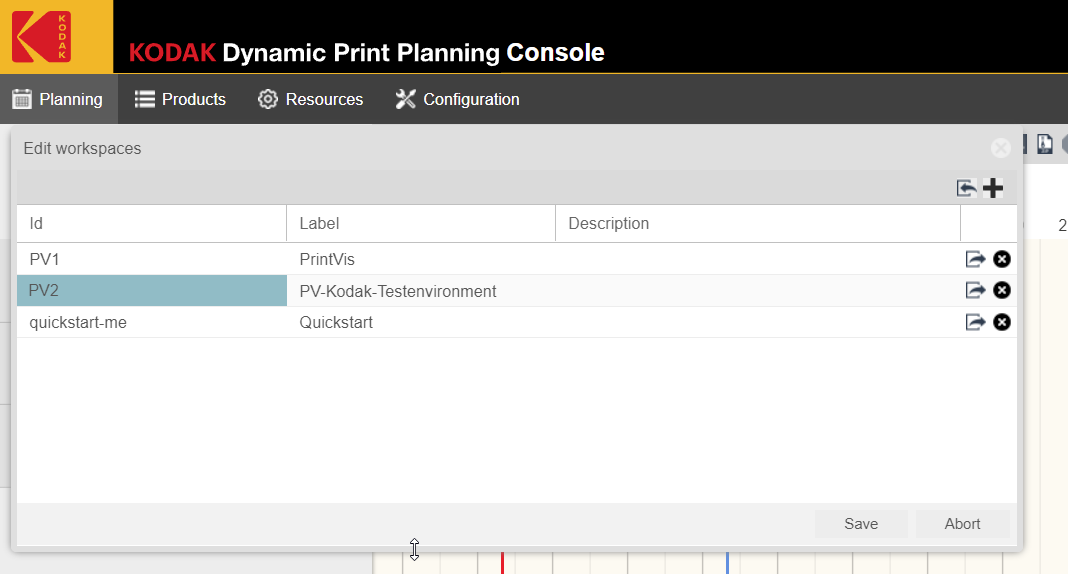Remove the PV2 workspace
This screenshot has height=574, width=1068.
coord(1002,291)
